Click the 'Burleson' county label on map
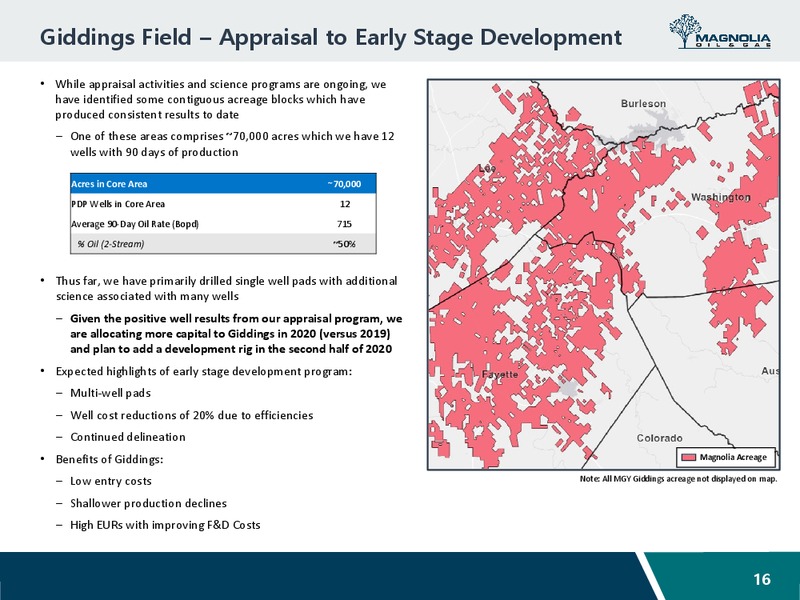800x600 pixels. tap(643, 104)
